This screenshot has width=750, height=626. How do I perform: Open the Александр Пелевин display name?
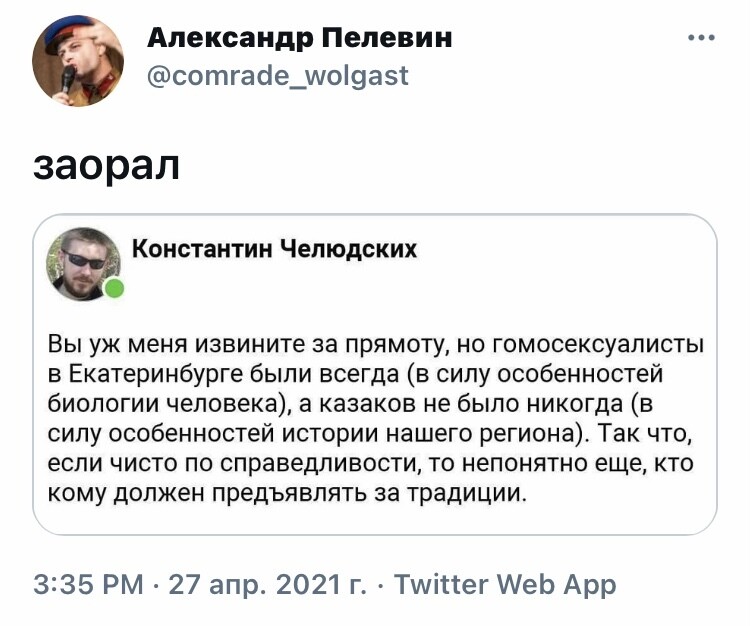[300, 38]
